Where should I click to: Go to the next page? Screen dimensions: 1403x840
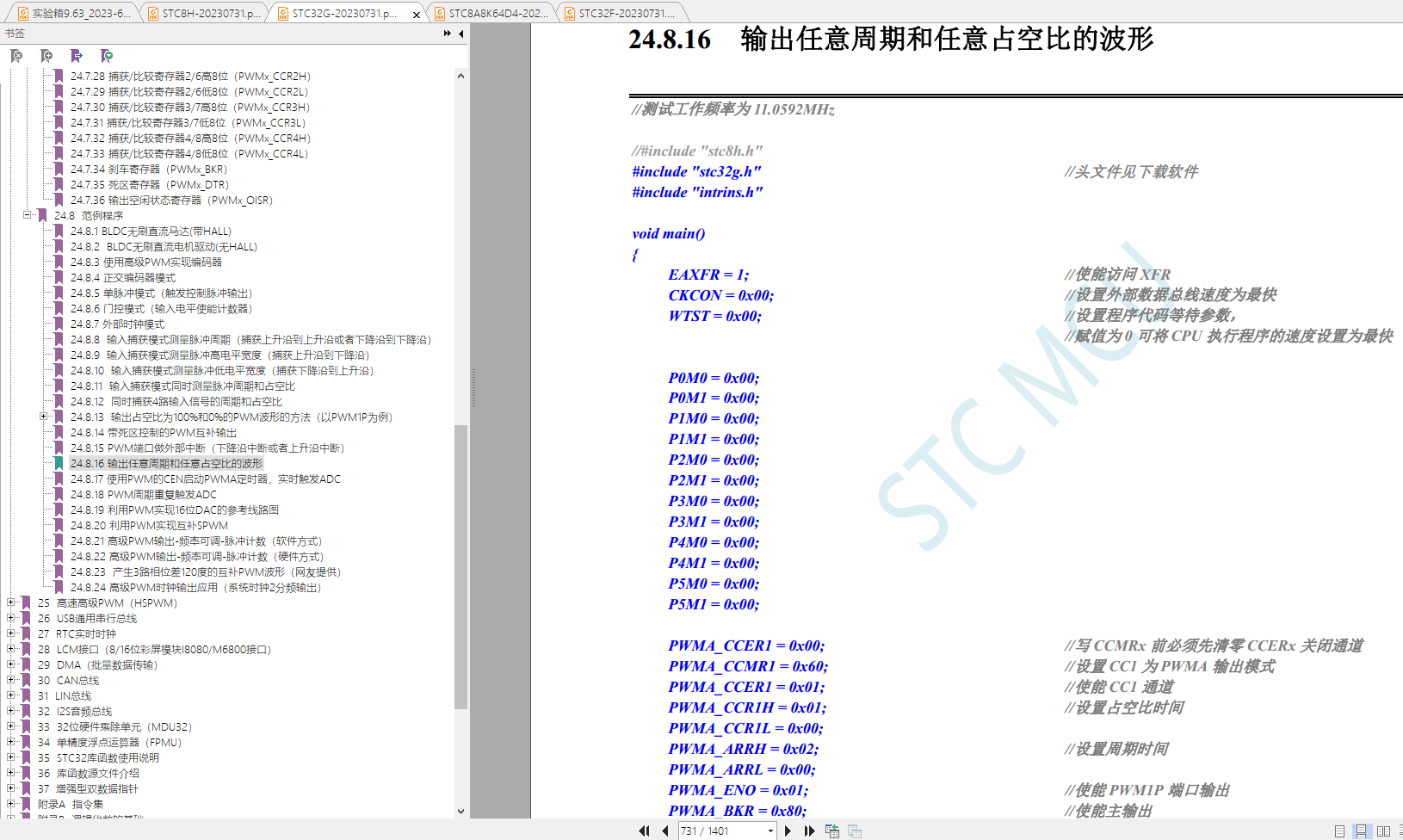tap(788, 831)
